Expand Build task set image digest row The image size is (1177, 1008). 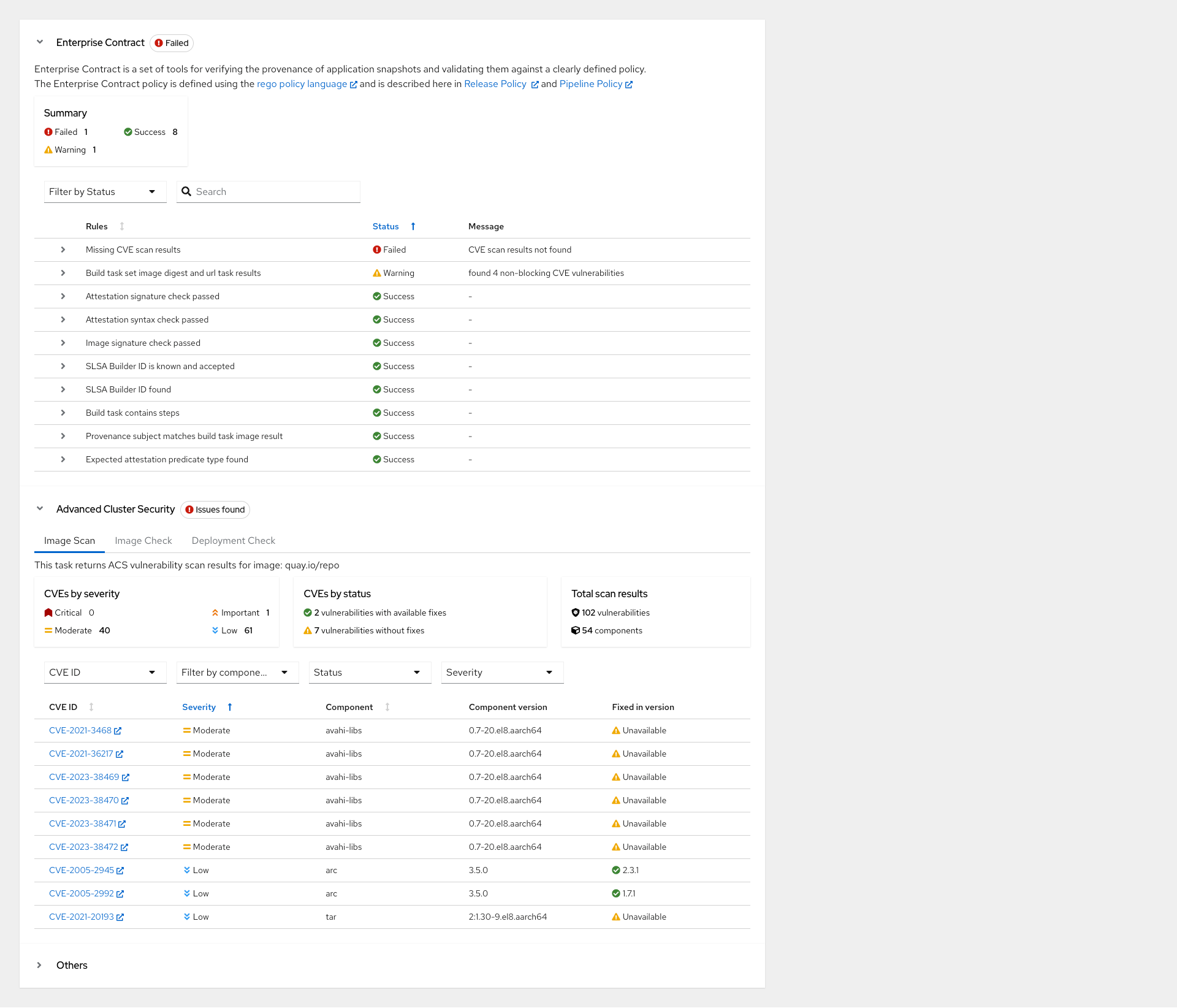point(63,273)
